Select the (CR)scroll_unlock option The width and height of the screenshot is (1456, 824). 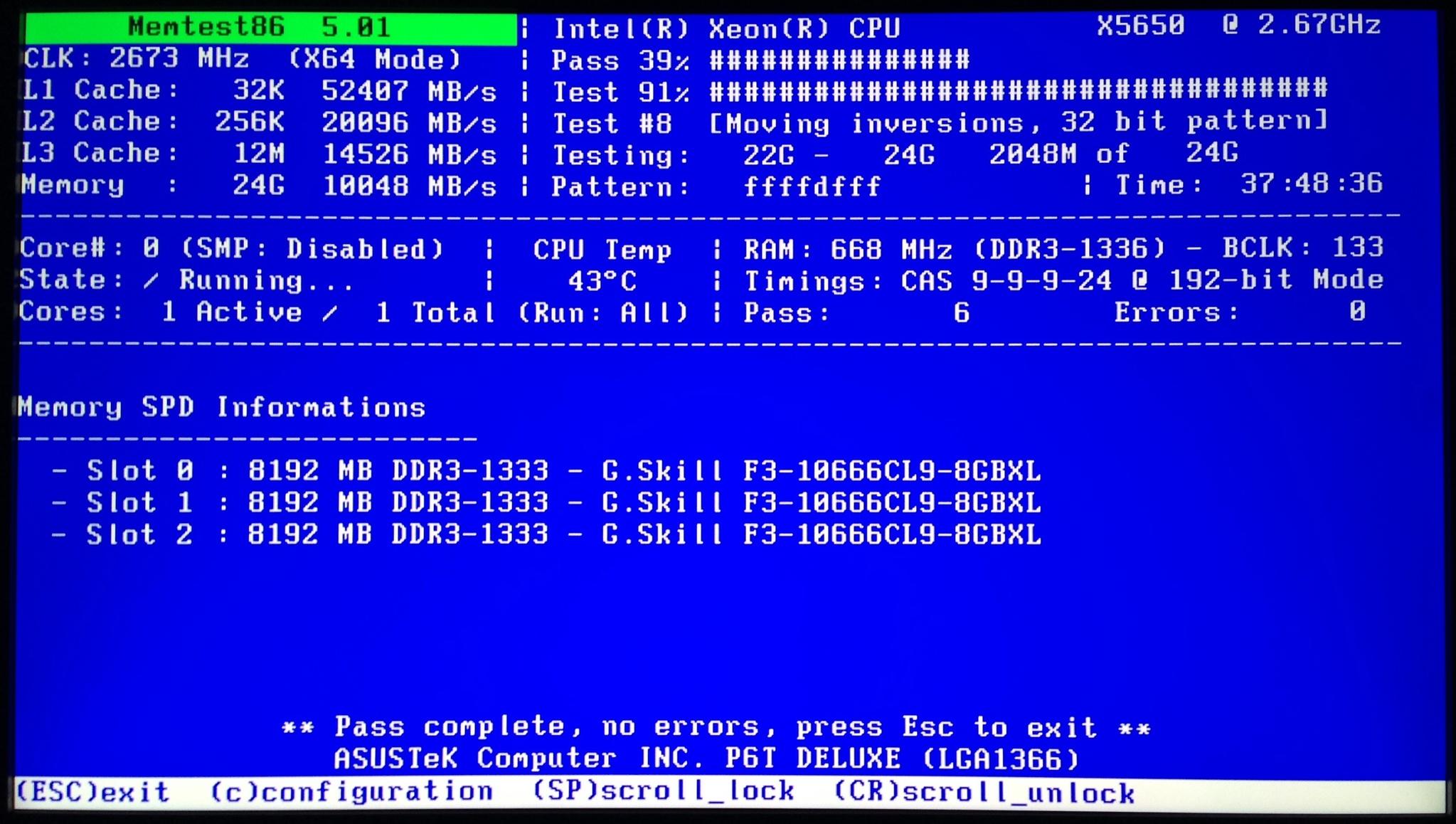pos(983,793)
